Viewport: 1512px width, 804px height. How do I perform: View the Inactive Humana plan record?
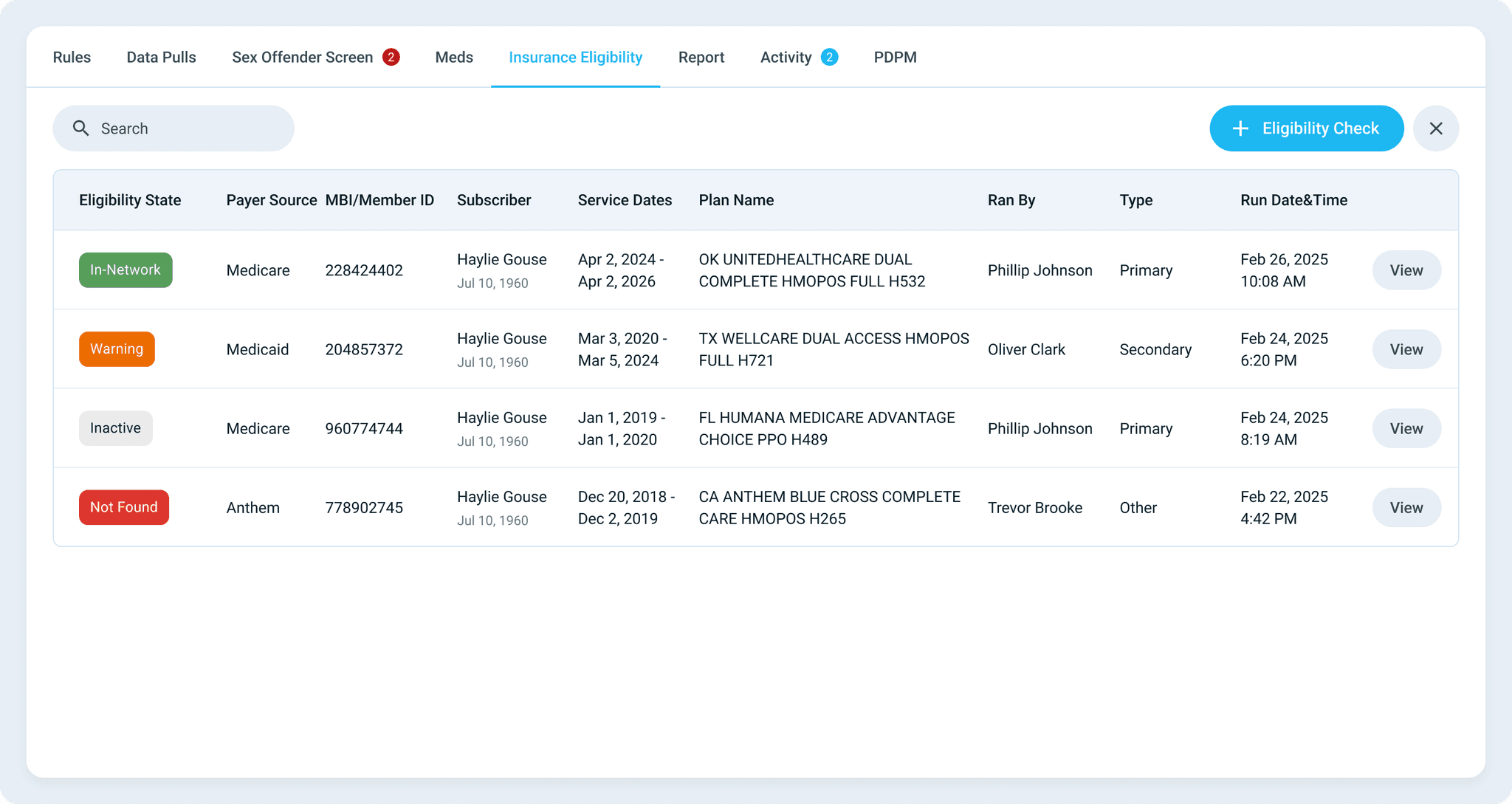click(1406, 428)
